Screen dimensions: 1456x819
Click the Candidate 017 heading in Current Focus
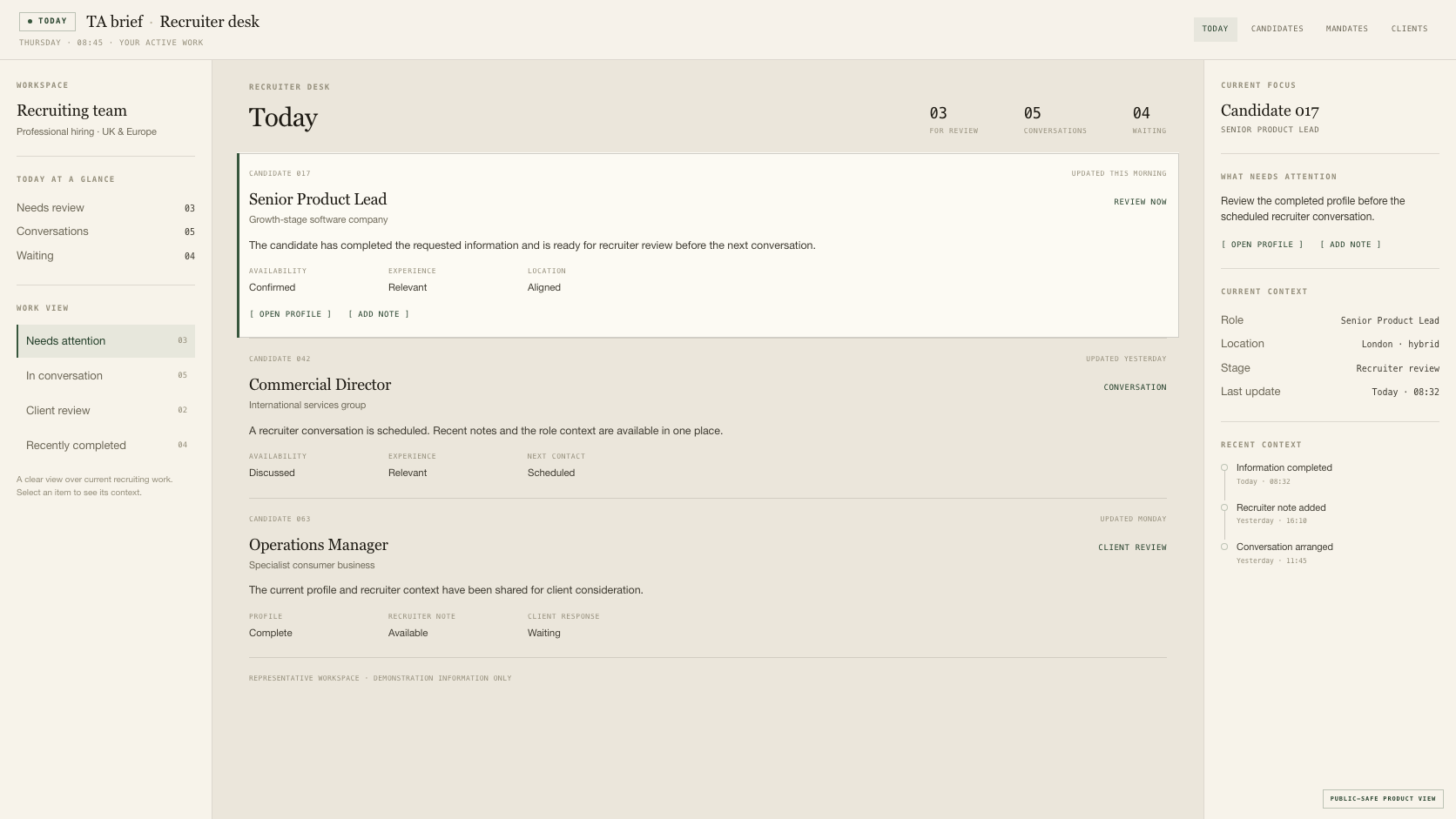point(1270,111)
